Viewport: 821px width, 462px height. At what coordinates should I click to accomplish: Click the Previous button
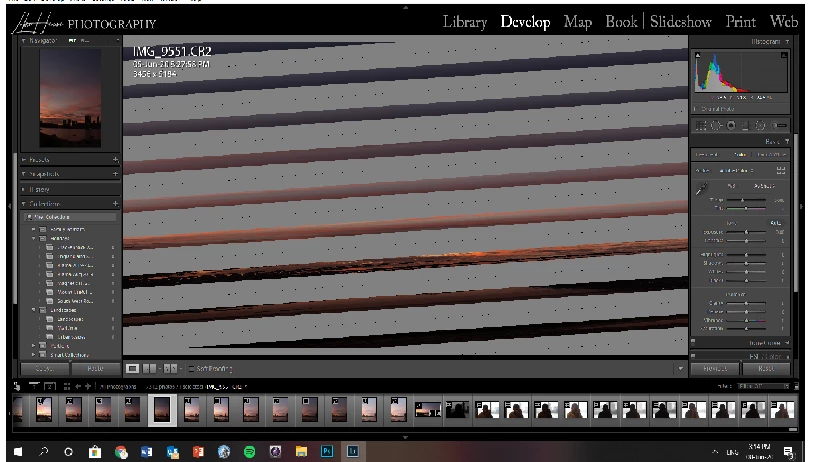point(715,368)
